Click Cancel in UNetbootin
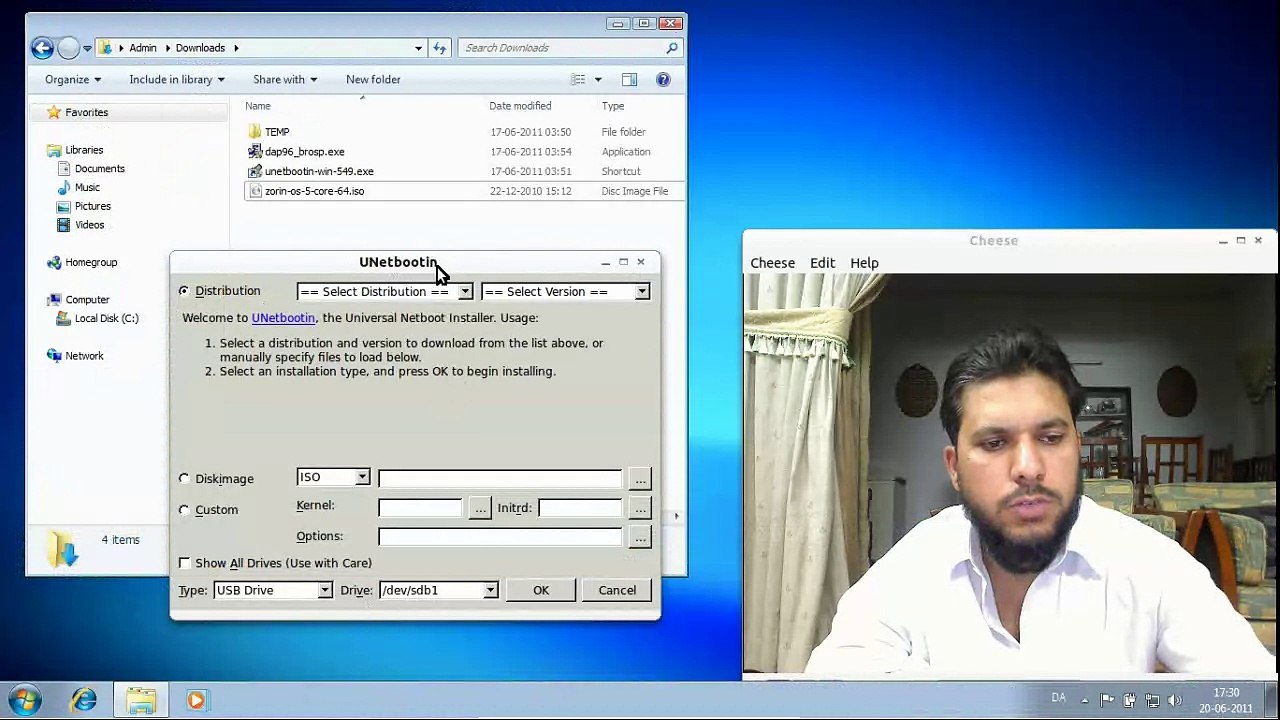The height and width of the screenshot is (720, 1280). point(617,590)
